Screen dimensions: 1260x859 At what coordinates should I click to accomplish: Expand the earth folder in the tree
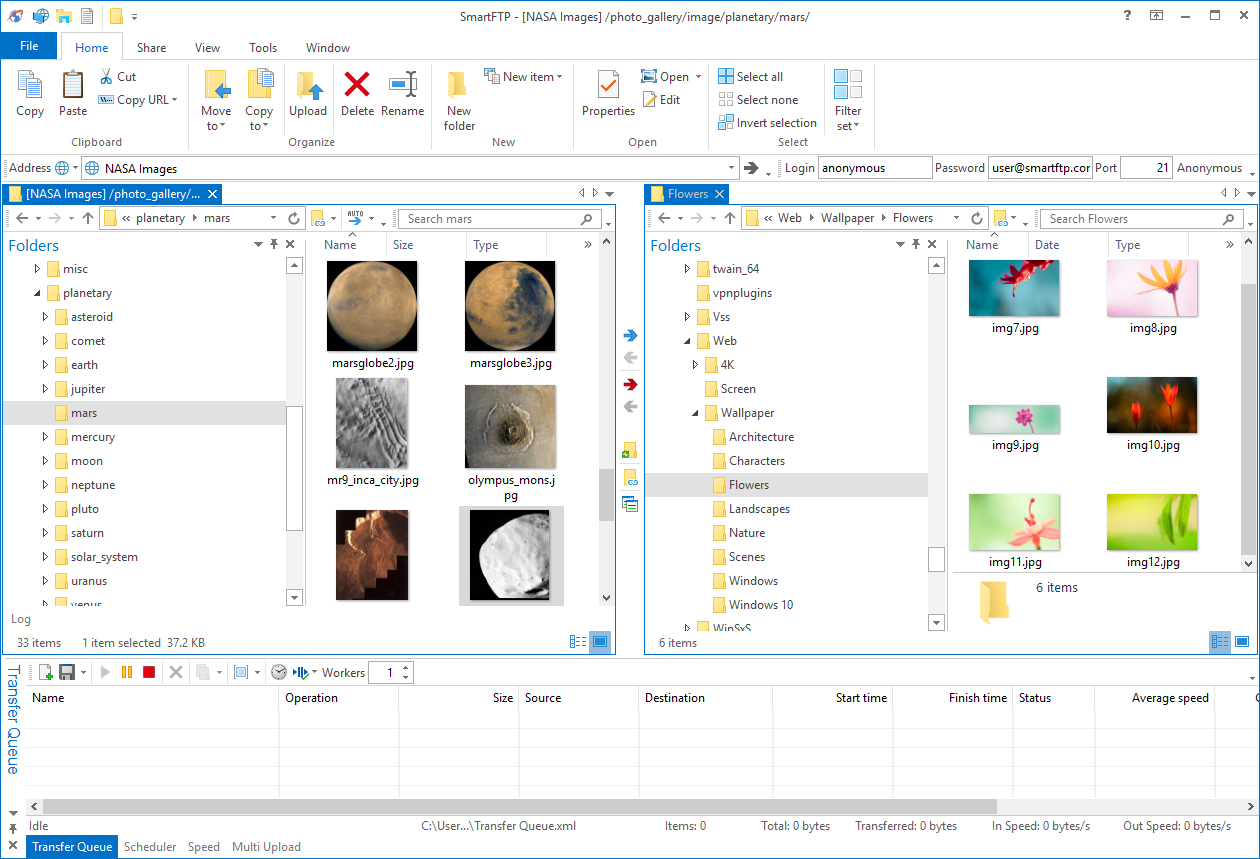coord(44,365)
